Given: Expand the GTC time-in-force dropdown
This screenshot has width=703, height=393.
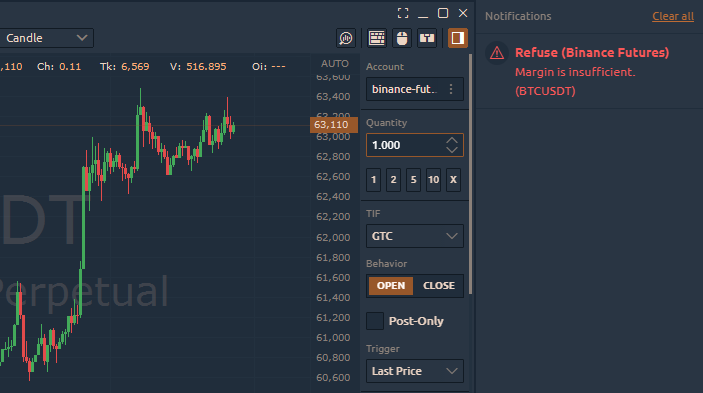Looking at the screenshot, I should (415, 236).
